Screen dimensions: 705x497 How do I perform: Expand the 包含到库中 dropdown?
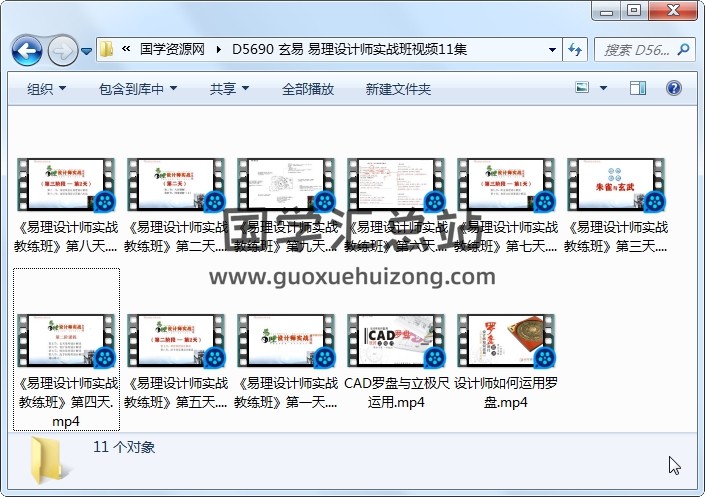coord(138,89)
